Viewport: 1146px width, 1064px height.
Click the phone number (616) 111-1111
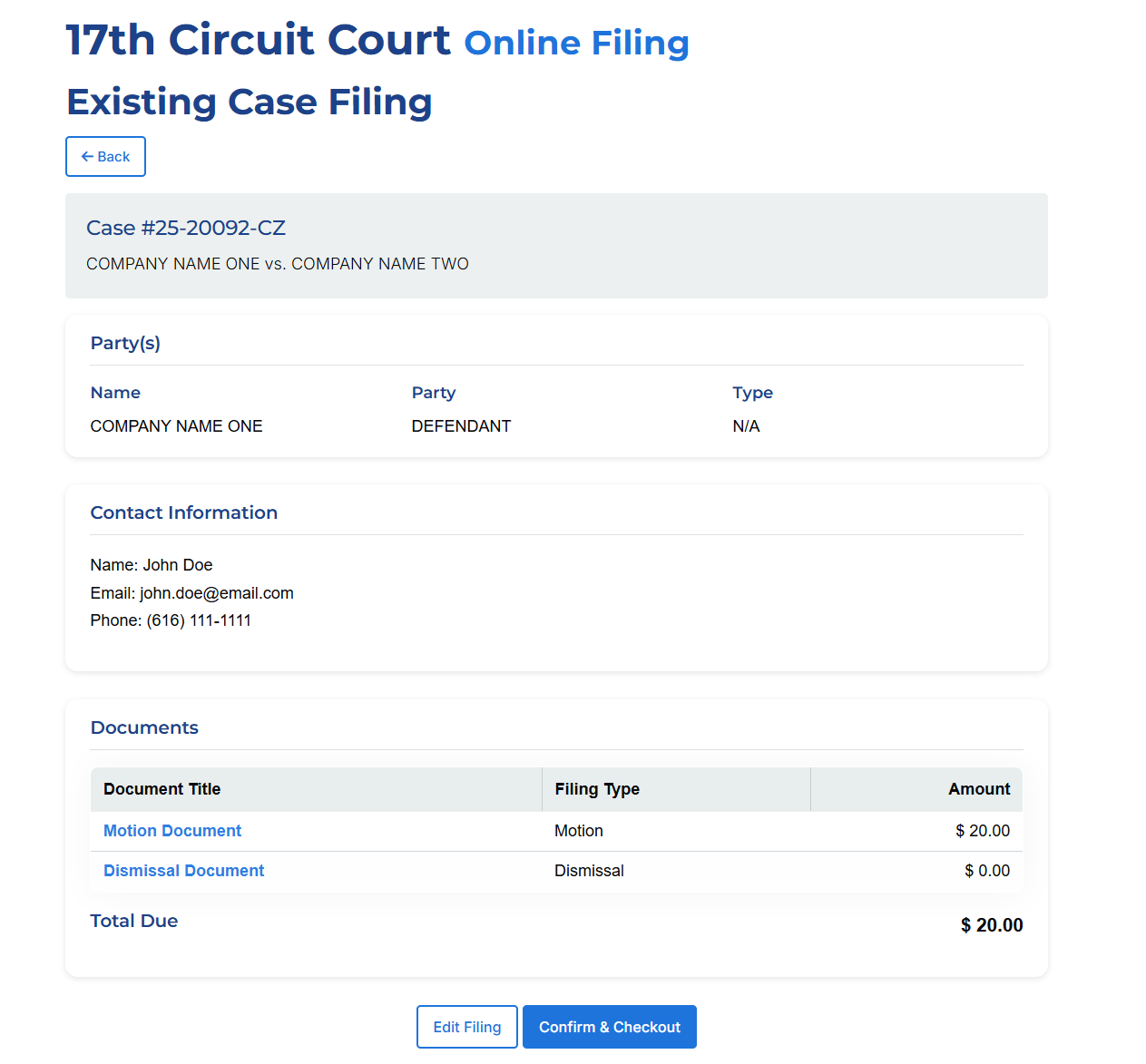(199, 620)
